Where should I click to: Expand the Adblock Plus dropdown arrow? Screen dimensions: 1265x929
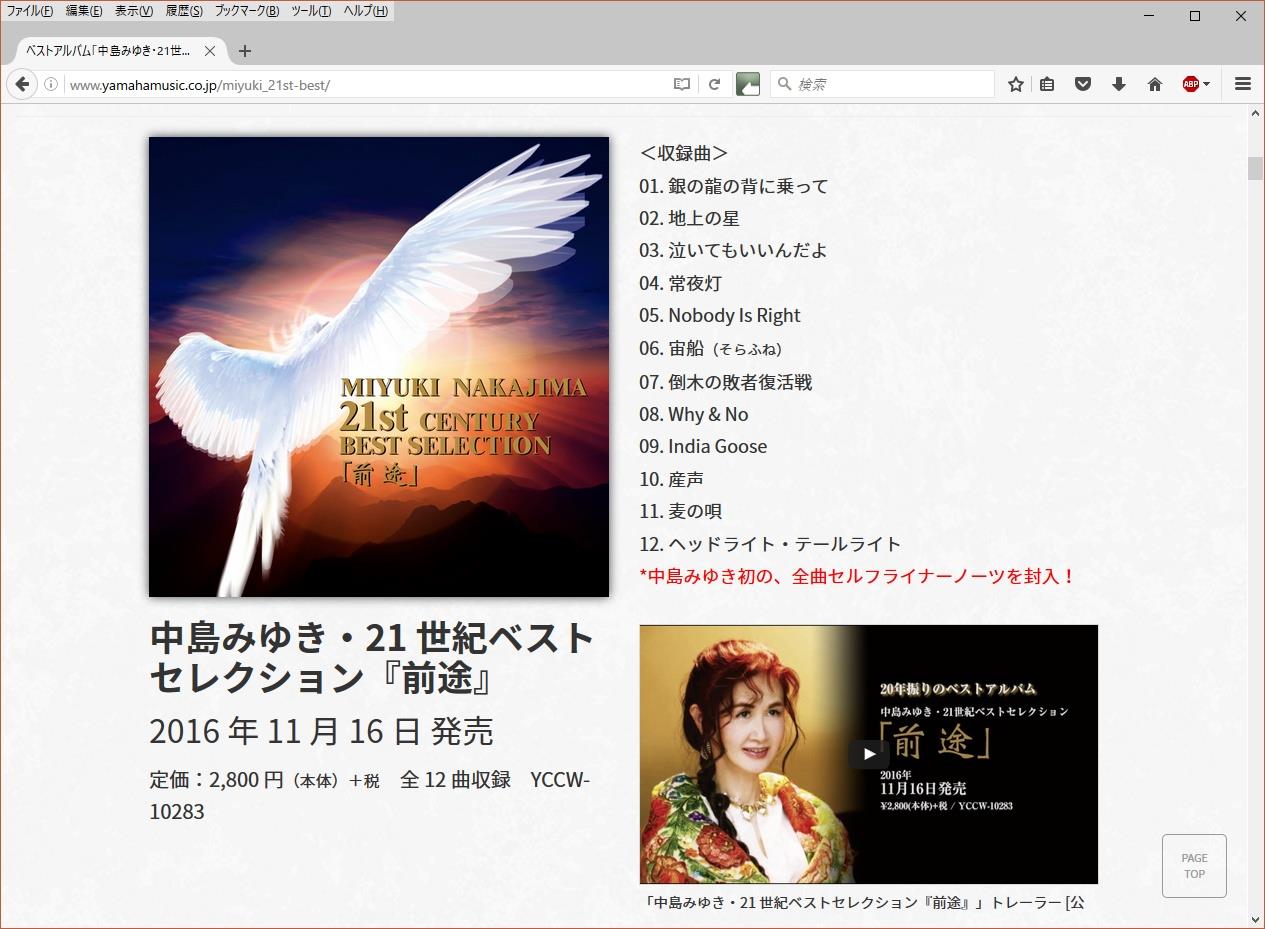point(1206,85)
